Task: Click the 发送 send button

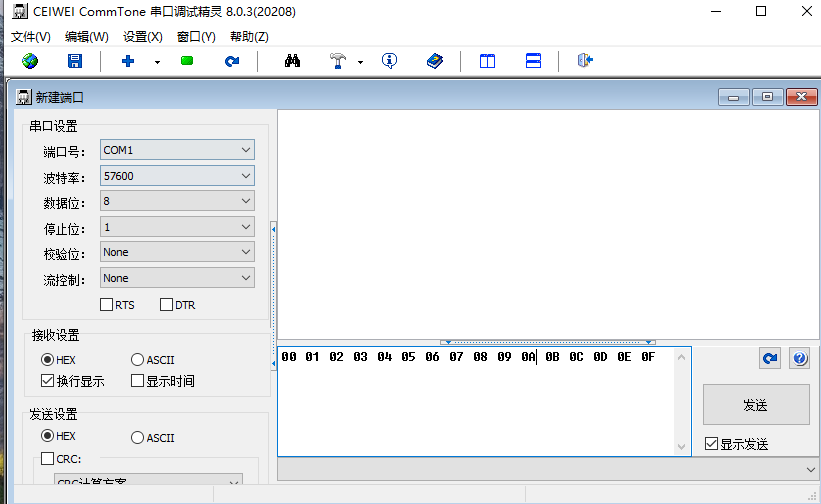Action: click(756, 405)
